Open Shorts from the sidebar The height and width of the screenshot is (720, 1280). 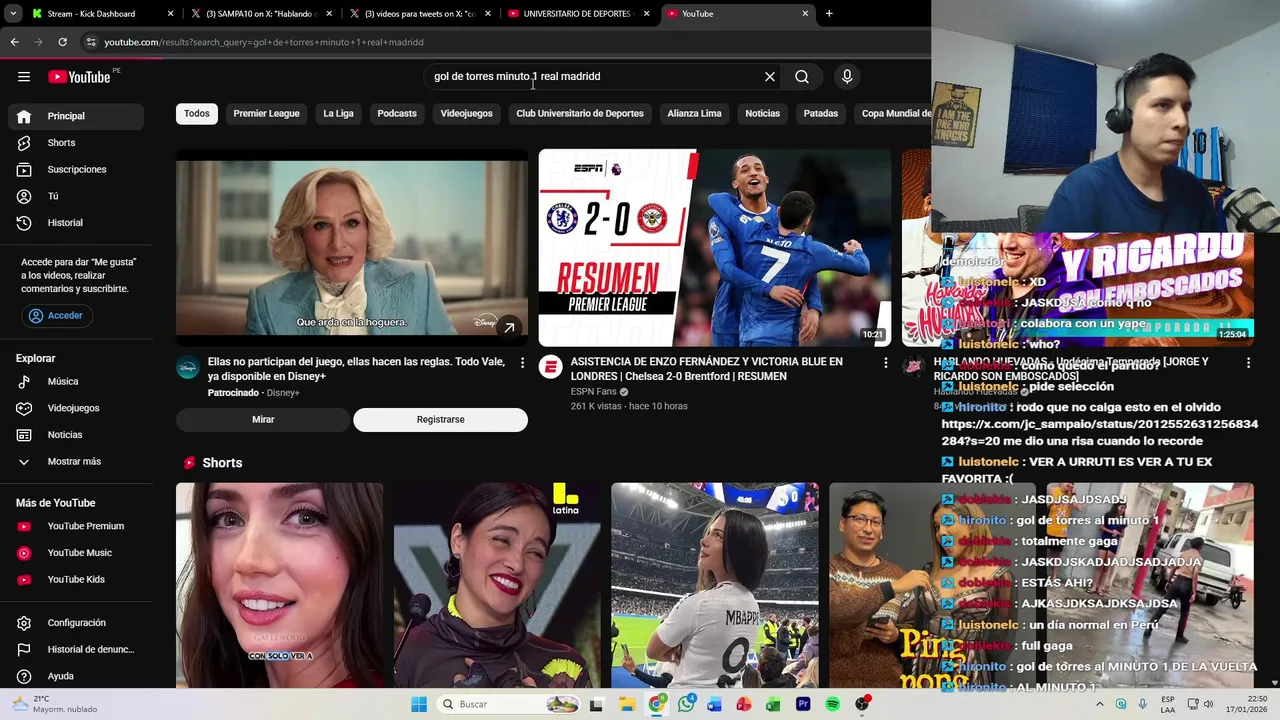(x=76, y=143)
